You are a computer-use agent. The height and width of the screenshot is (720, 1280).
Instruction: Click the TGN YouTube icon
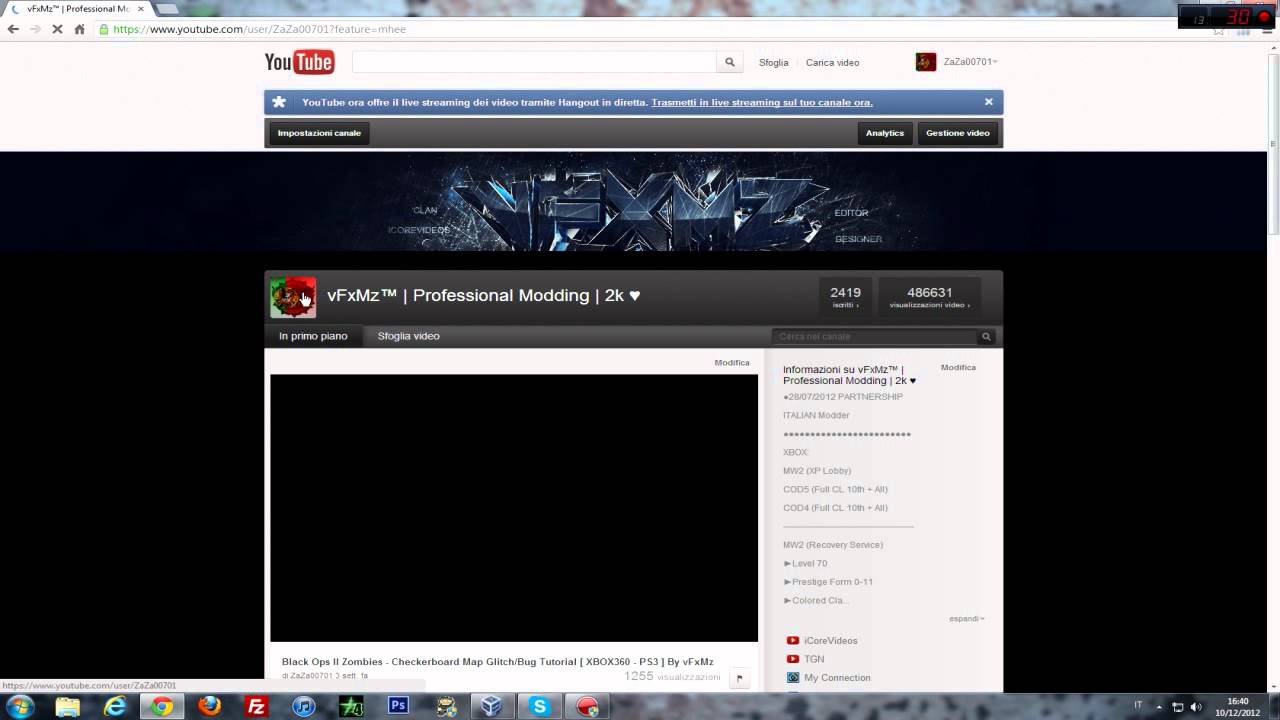792,659
